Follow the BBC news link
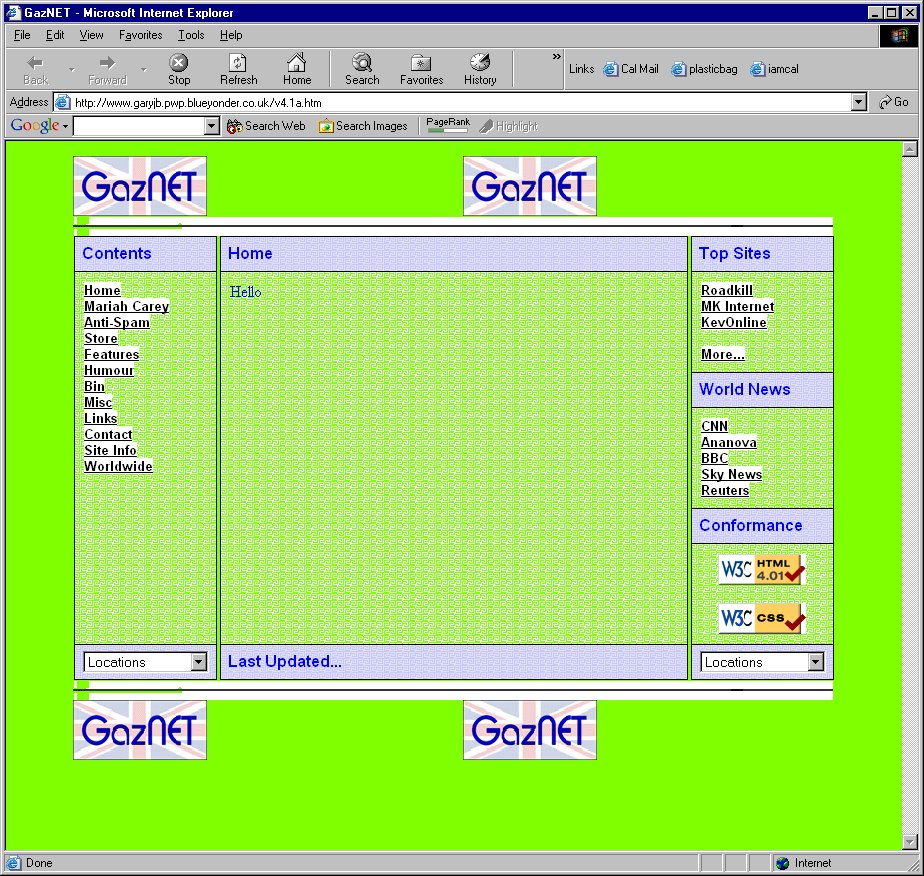 pyautogui.click(x=714, y=458)
